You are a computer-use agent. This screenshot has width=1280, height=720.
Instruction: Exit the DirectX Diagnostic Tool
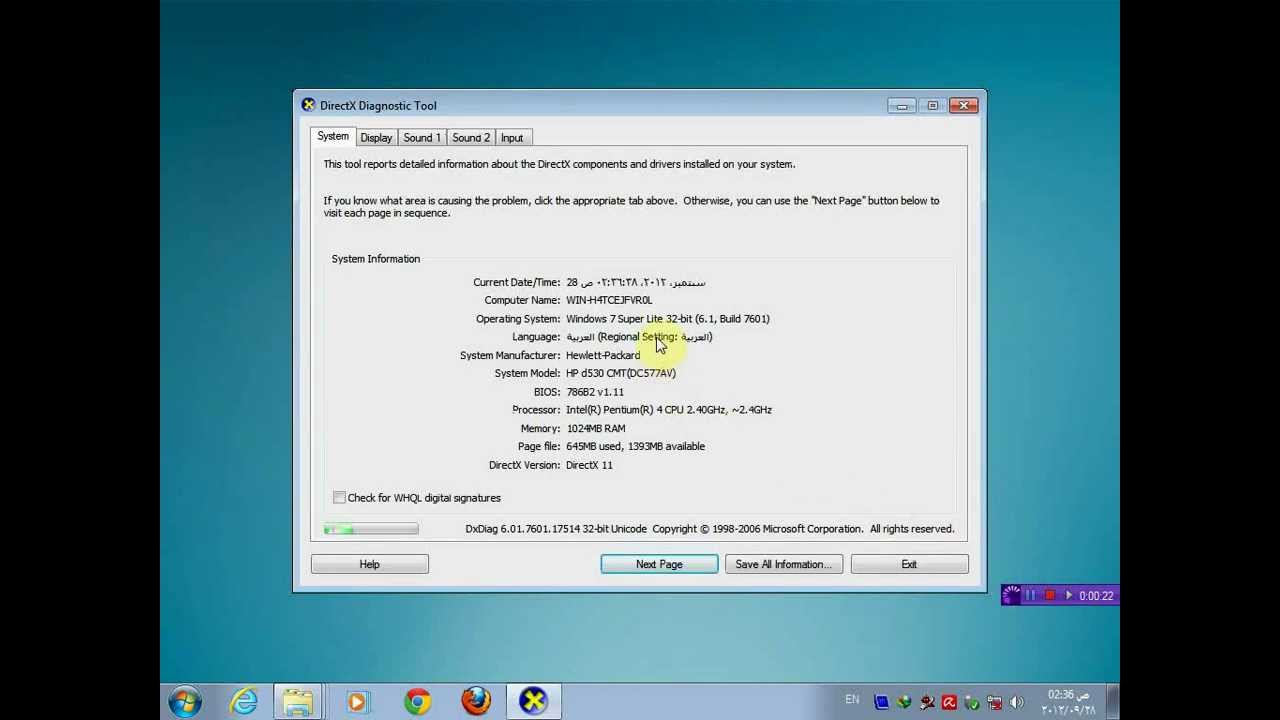click(909, 564)
